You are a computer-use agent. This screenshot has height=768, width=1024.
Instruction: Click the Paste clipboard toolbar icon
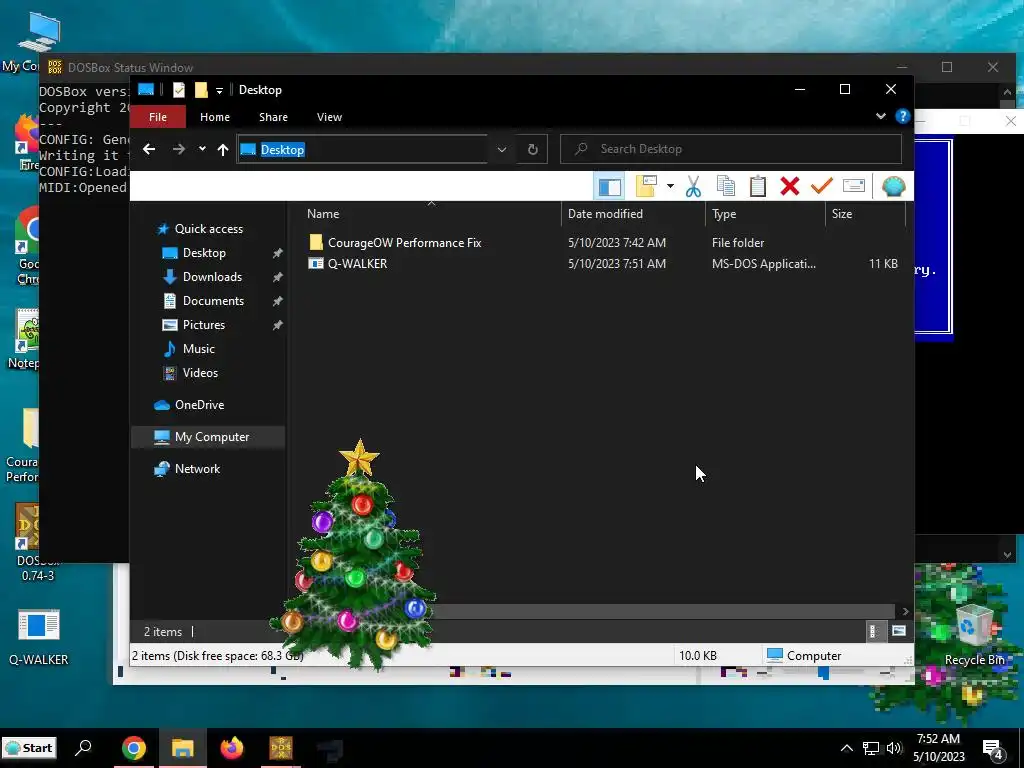[758, 187]
